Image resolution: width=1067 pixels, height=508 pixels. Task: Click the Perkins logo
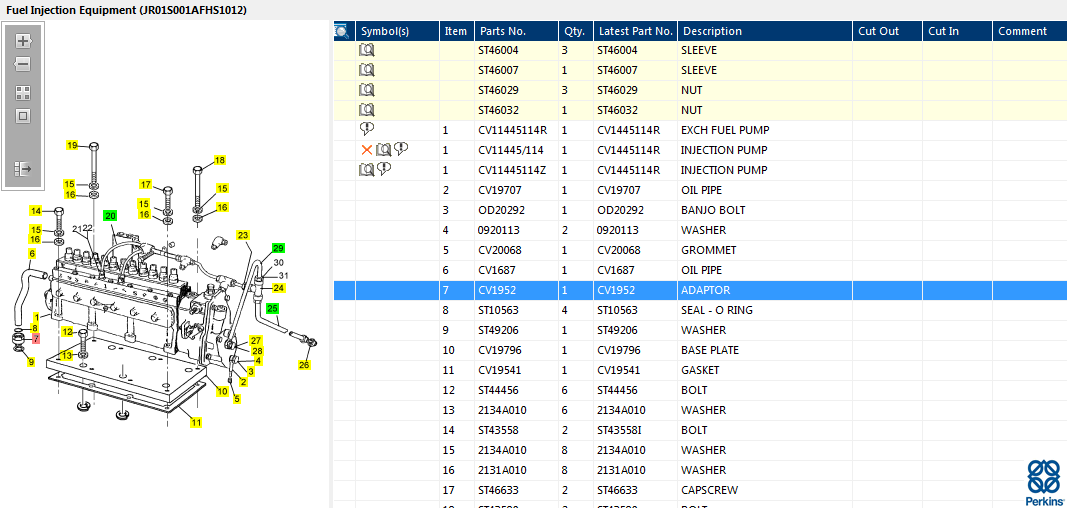[x=1045, y=481]
